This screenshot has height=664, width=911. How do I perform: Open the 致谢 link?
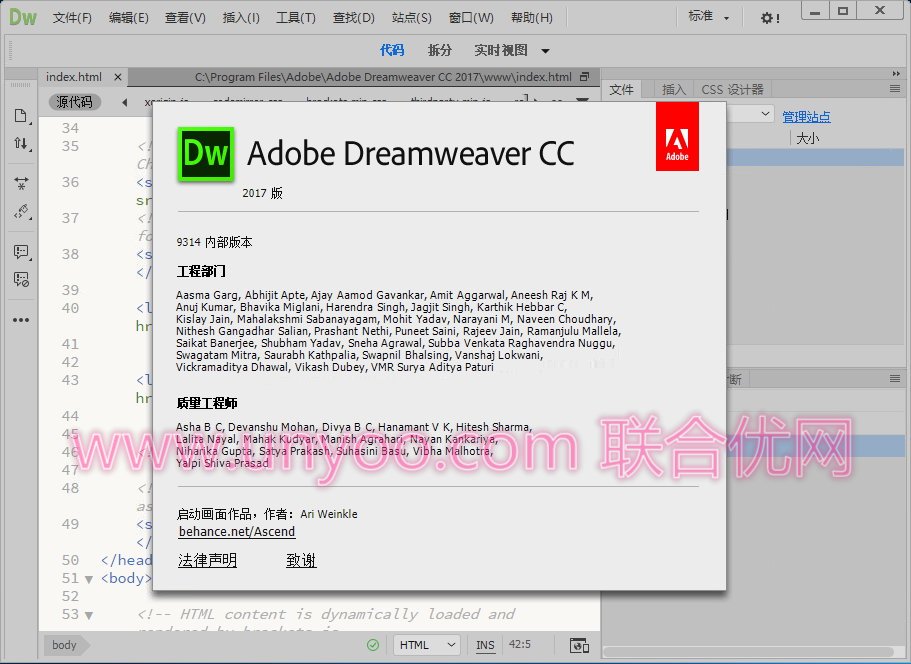pyautogui.click(x=301, y=560)
